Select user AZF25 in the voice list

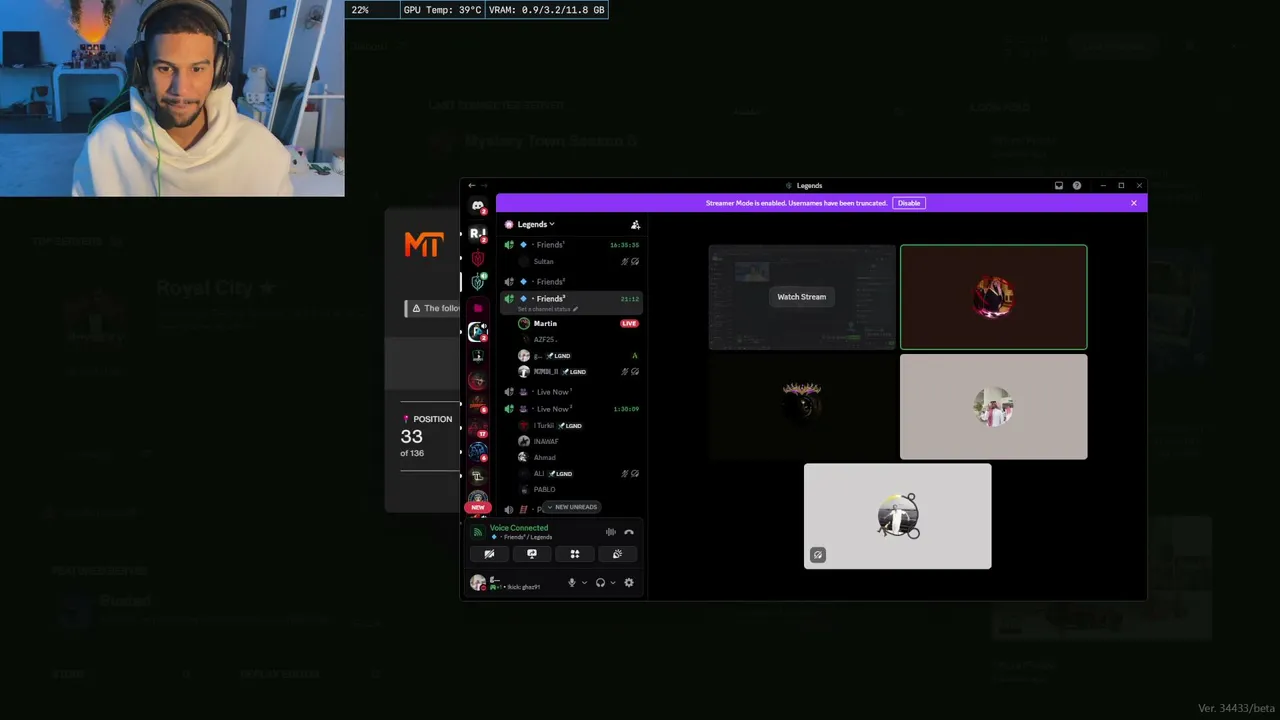tap(544, 340)
